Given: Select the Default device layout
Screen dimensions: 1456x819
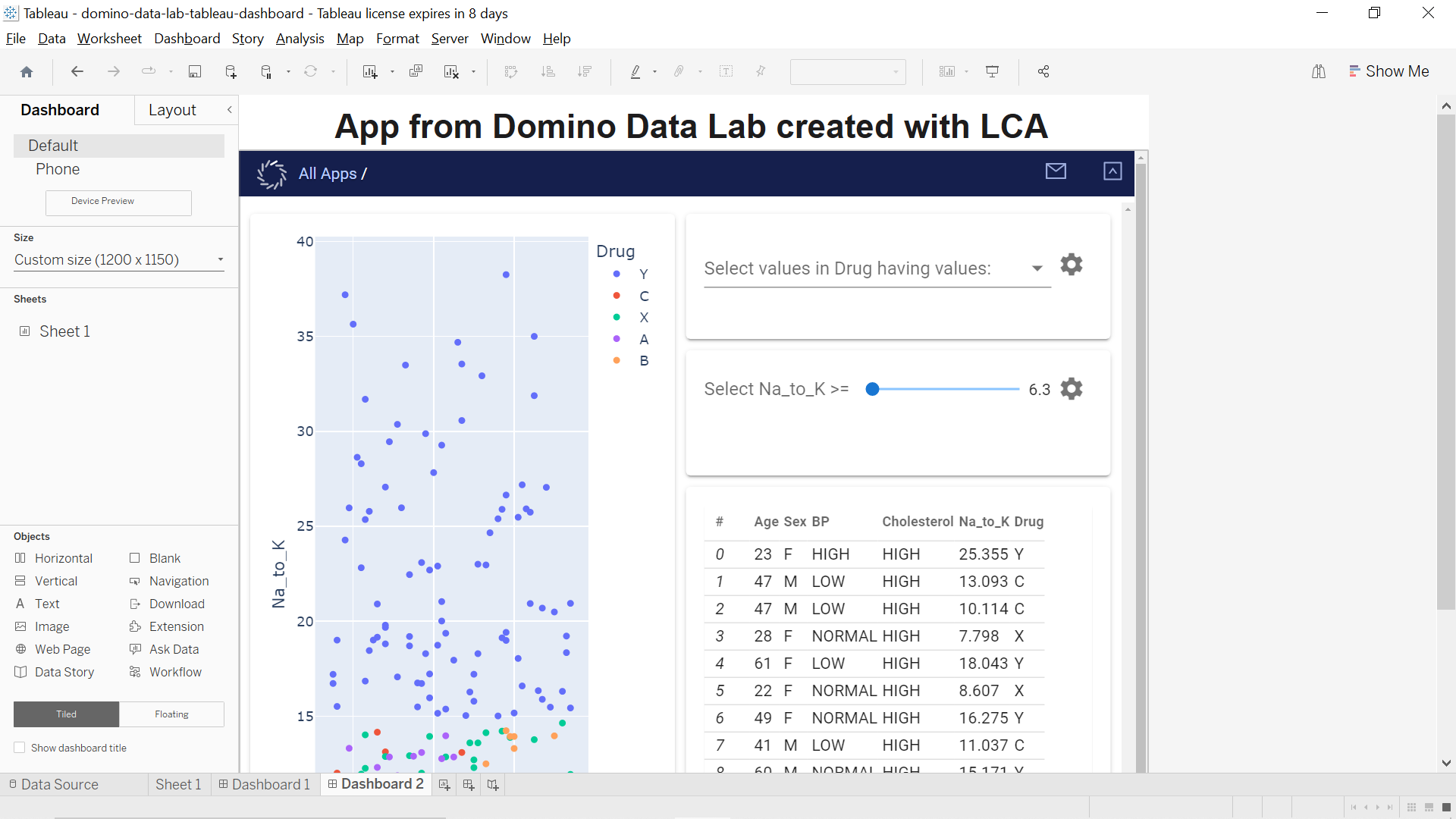Looking at the screenshot, I should point(119,146).
